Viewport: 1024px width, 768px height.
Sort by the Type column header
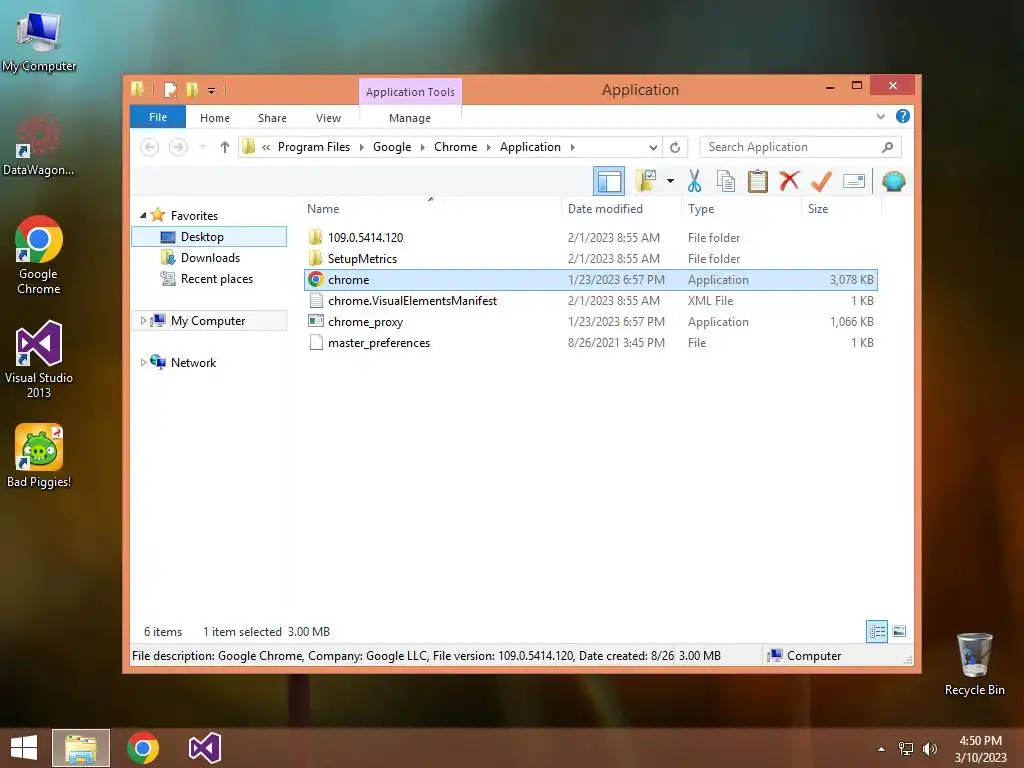(741, 209)
